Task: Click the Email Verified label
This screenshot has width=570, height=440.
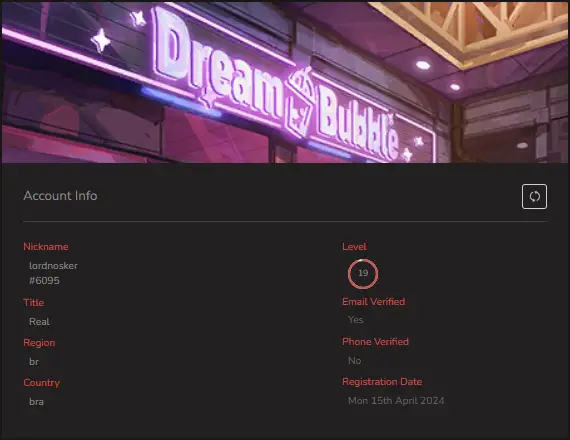Action: coord(374,302)
